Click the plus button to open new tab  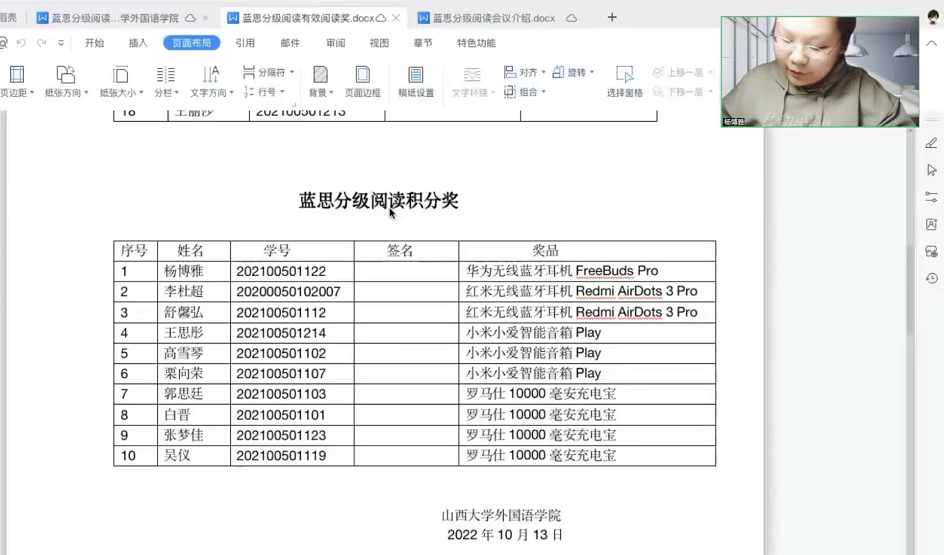pos(612,17)
